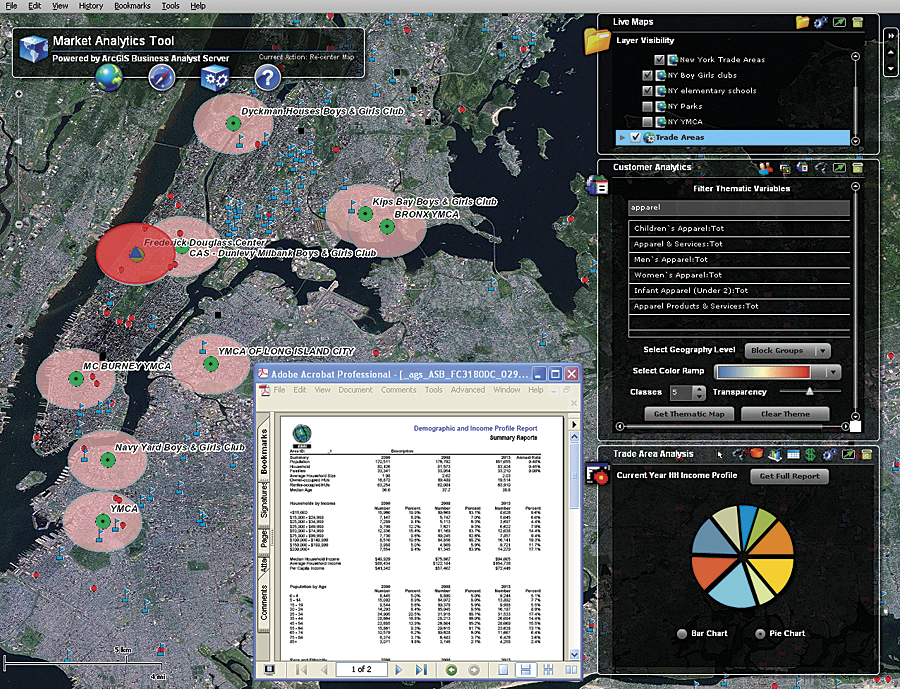Open the Block Groups geography level dropdown
900x689 pixels.
tap(788, 351)
